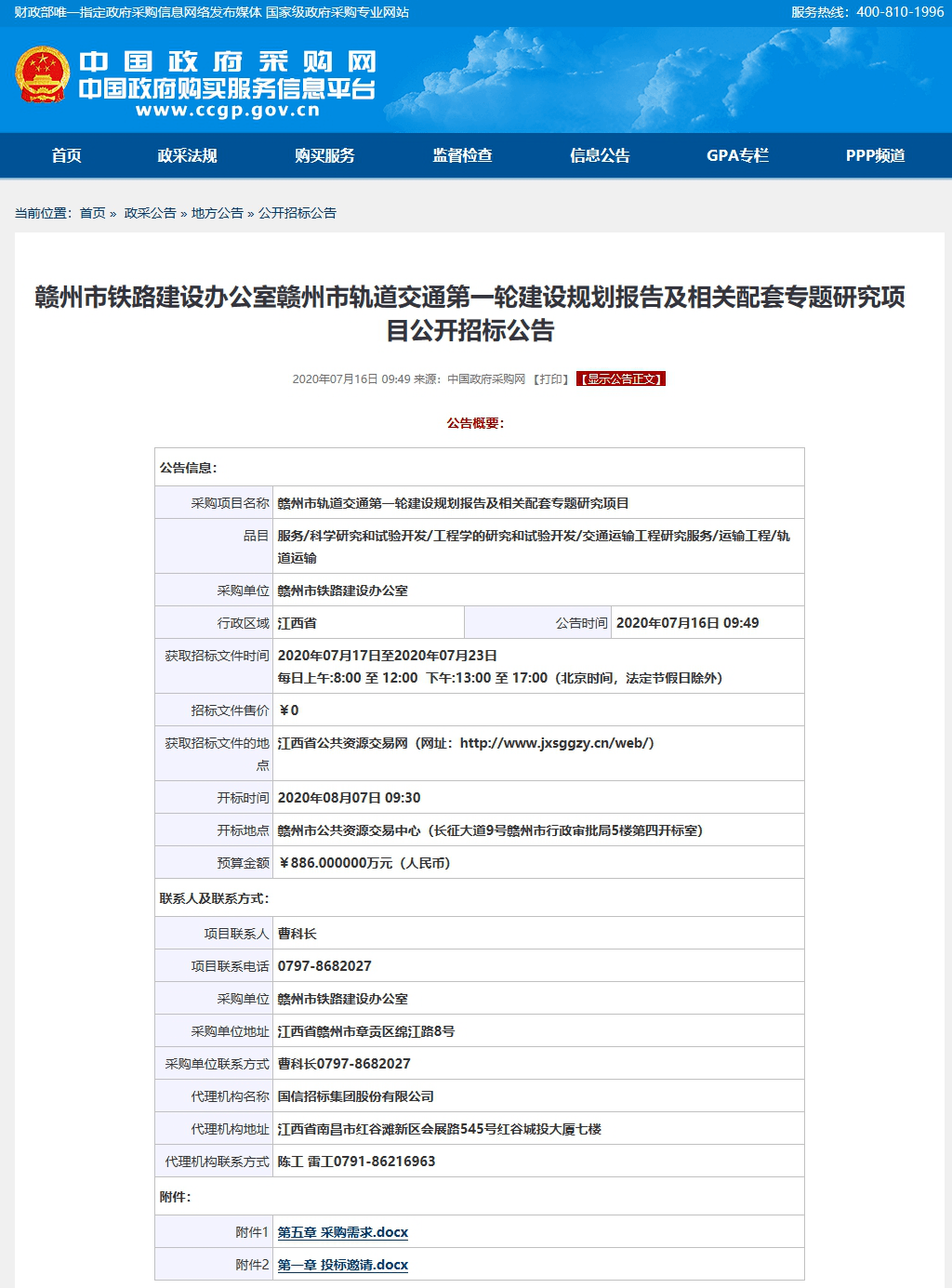Select the 监督检查 menu item
952x1288 pixels.
(462, 155)
